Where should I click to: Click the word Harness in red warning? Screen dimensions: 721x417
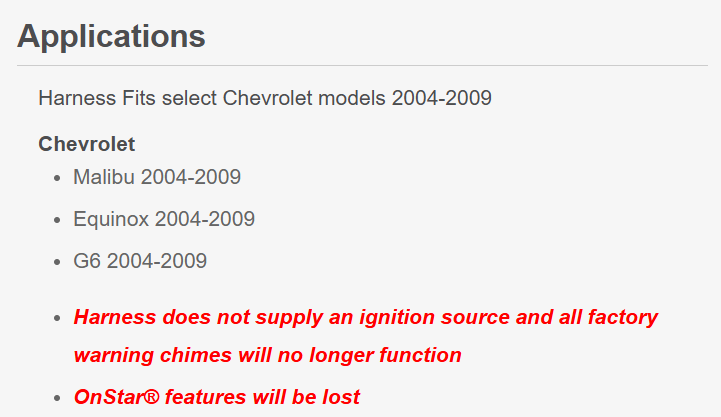(115, 317)
